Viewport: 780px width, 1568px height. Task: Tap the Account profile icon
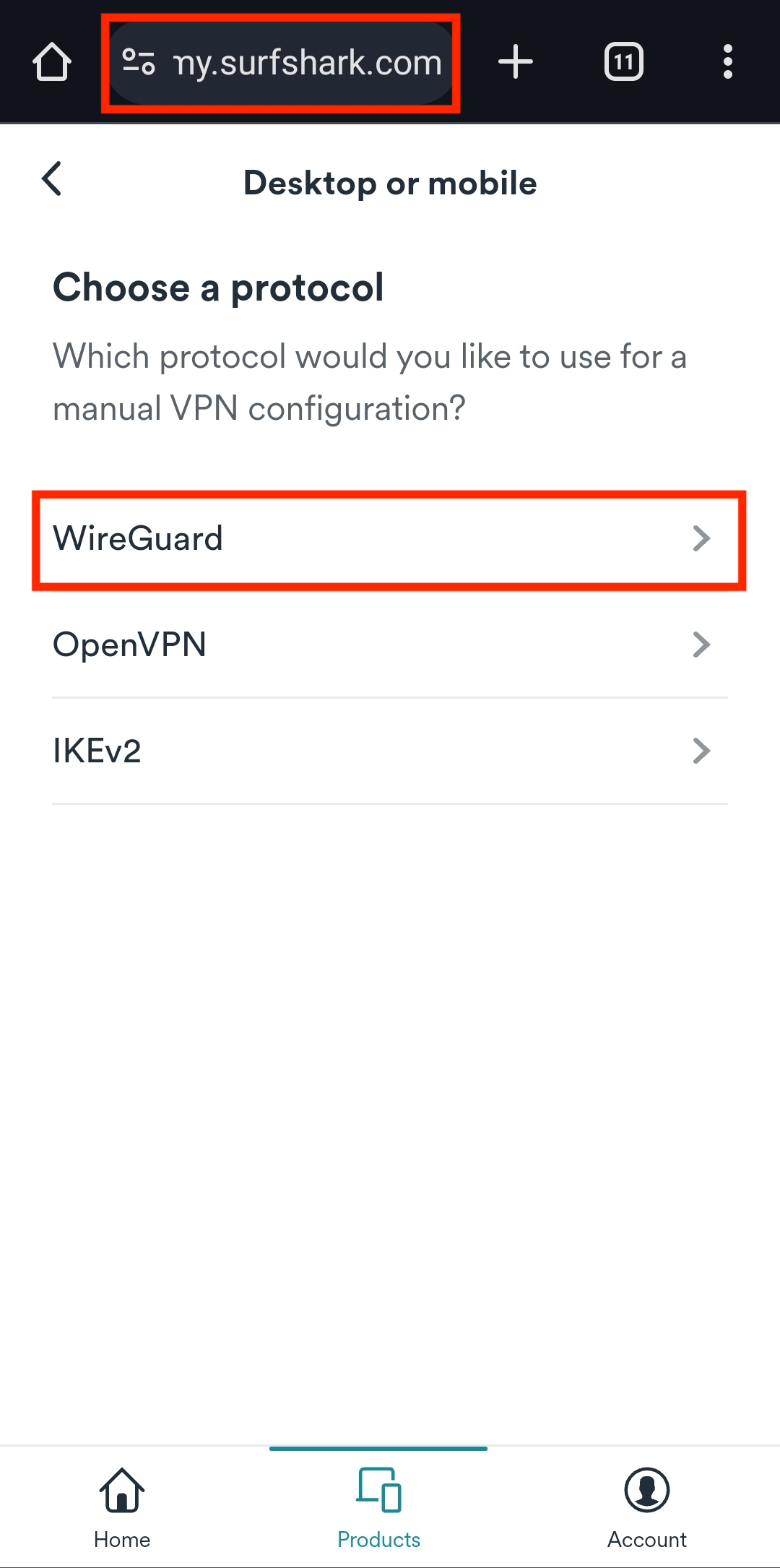pyautogui.click(x=647, y=1490)
